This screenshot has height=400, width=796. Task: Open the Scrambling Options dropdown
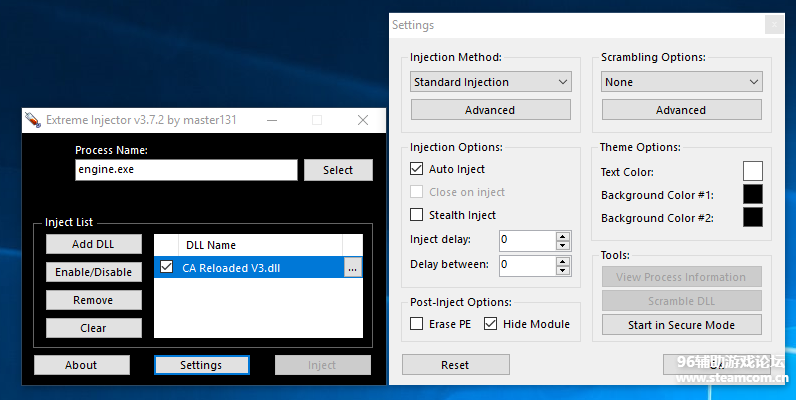[x=682, y=82]
